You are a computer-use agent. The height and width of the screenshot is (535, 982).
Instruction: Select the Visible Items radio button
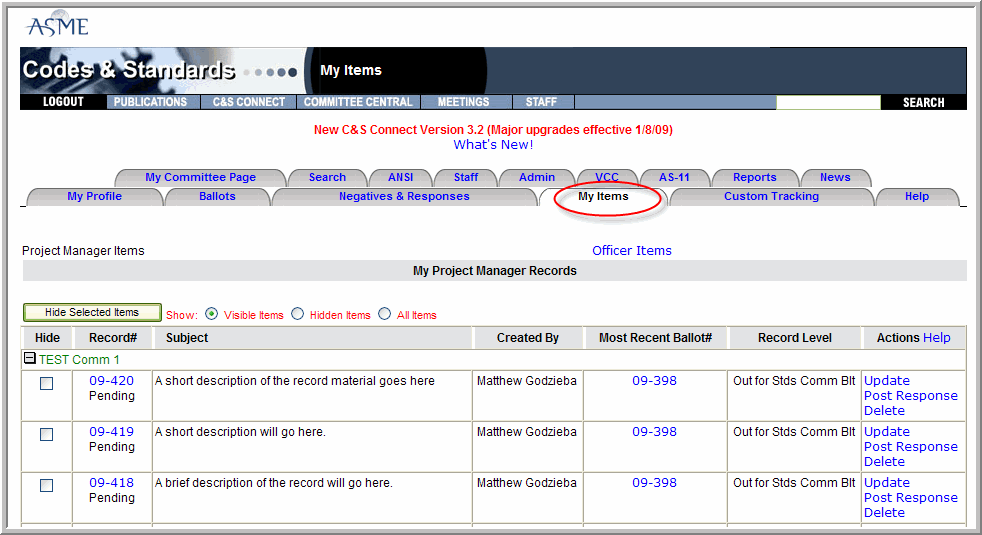pos(212,314)
